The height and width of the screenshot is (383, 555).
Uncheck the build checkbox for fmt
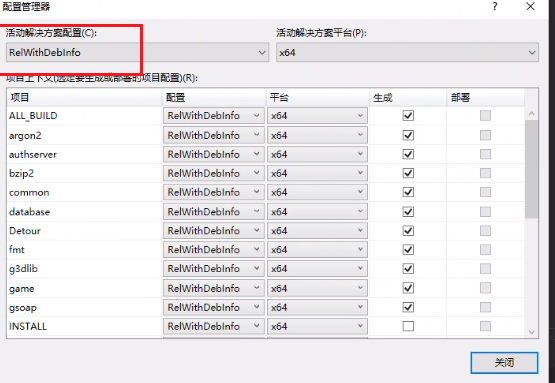408,250
